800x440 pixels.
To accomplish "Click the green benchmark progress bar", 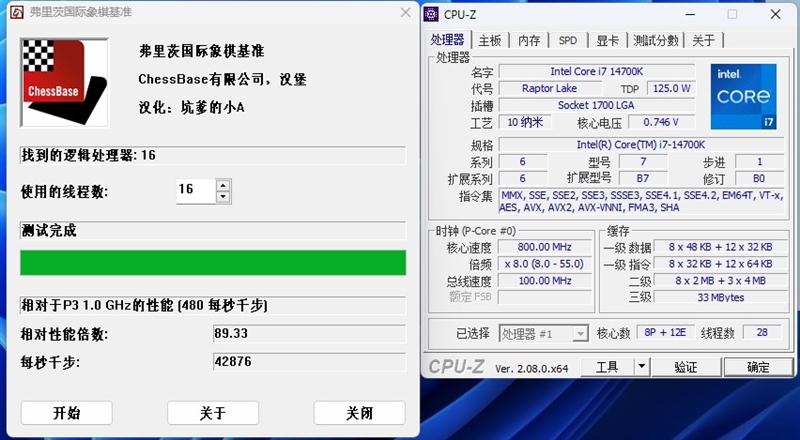I will [213, 262].
